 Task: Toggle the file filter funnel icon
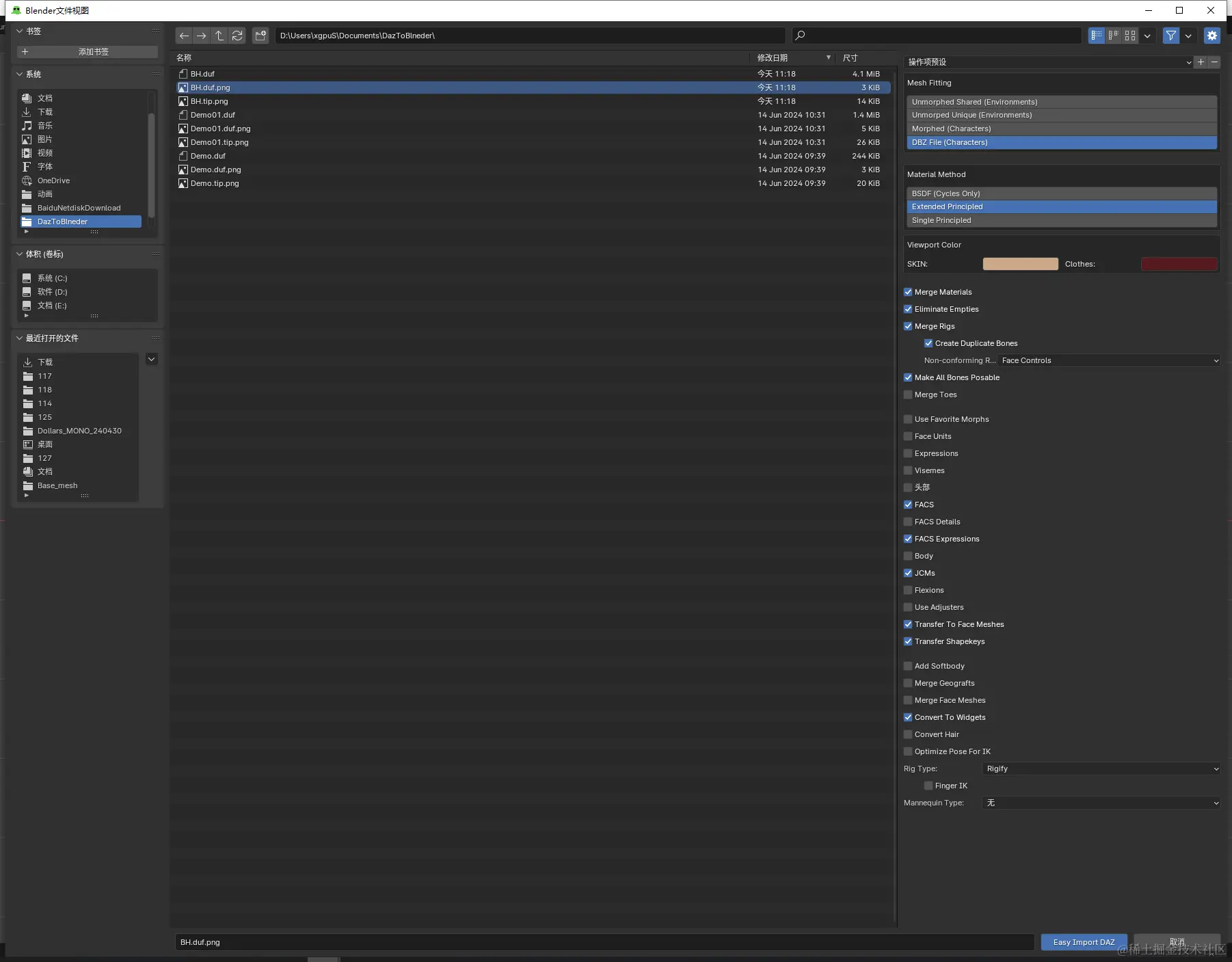pos(1171,36)
